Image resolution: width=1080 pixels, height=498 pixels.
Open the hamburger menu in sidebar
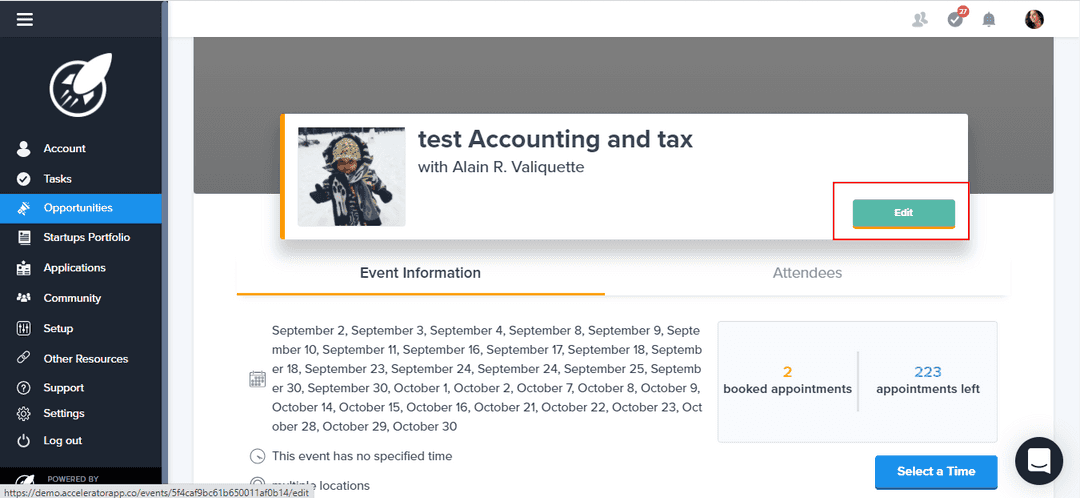(x=25, y=19)
